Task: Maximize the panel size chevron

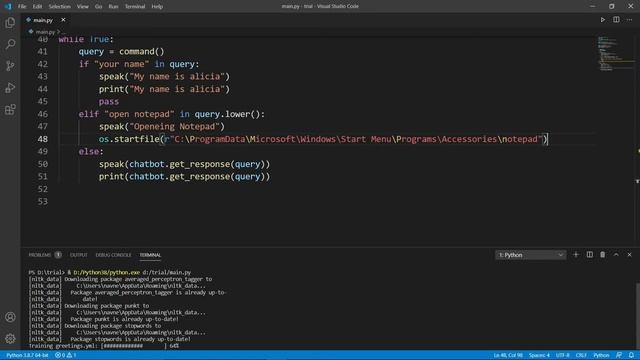Action: (x=616, y=255)
